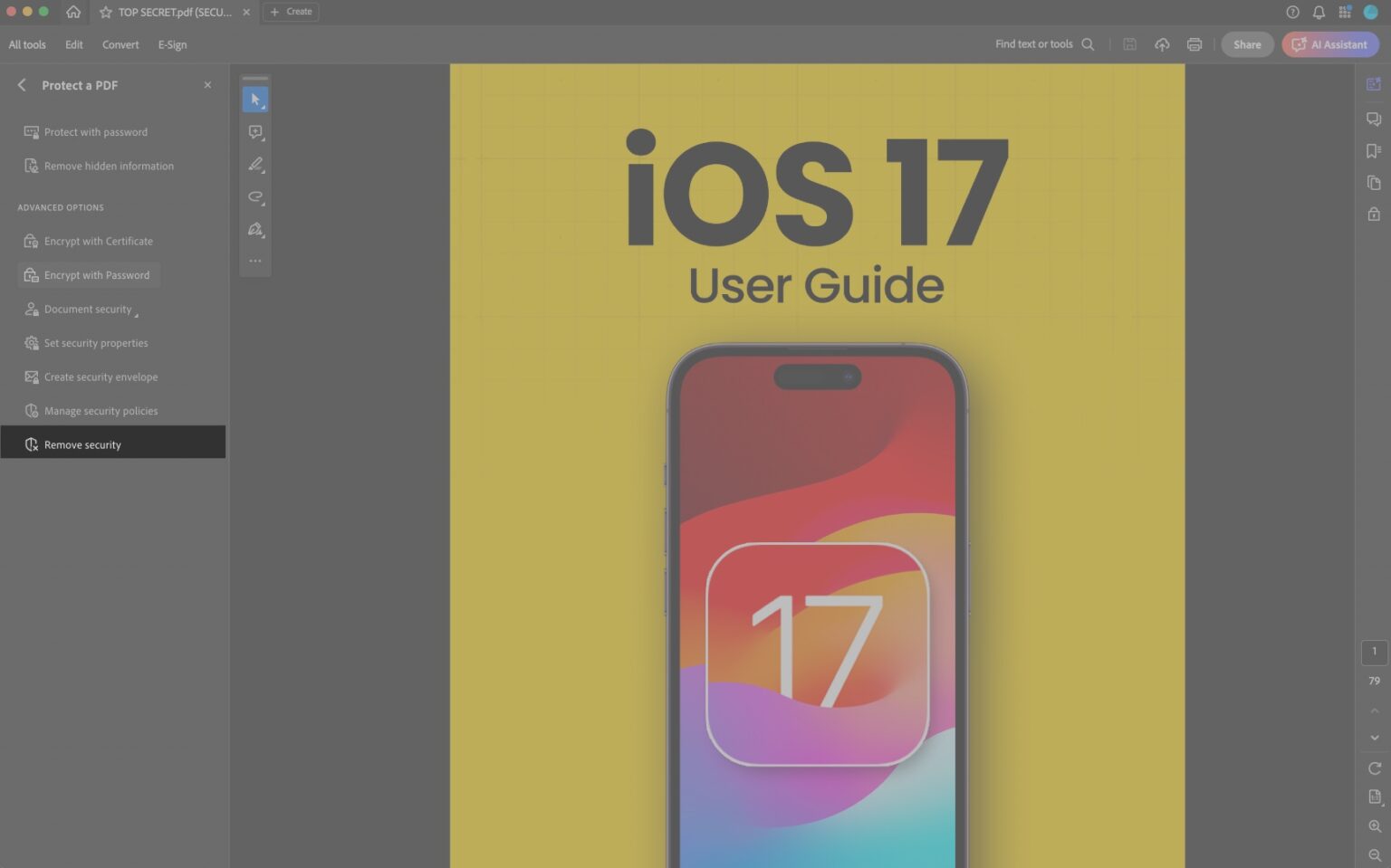Open more tools with the ellipsis
1391x868 pixels.
click(255, 261)
